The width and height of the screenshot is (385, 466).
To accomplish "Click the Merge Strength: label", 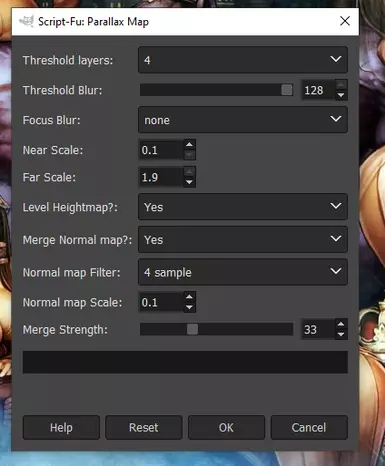I will tap(65, 330).
